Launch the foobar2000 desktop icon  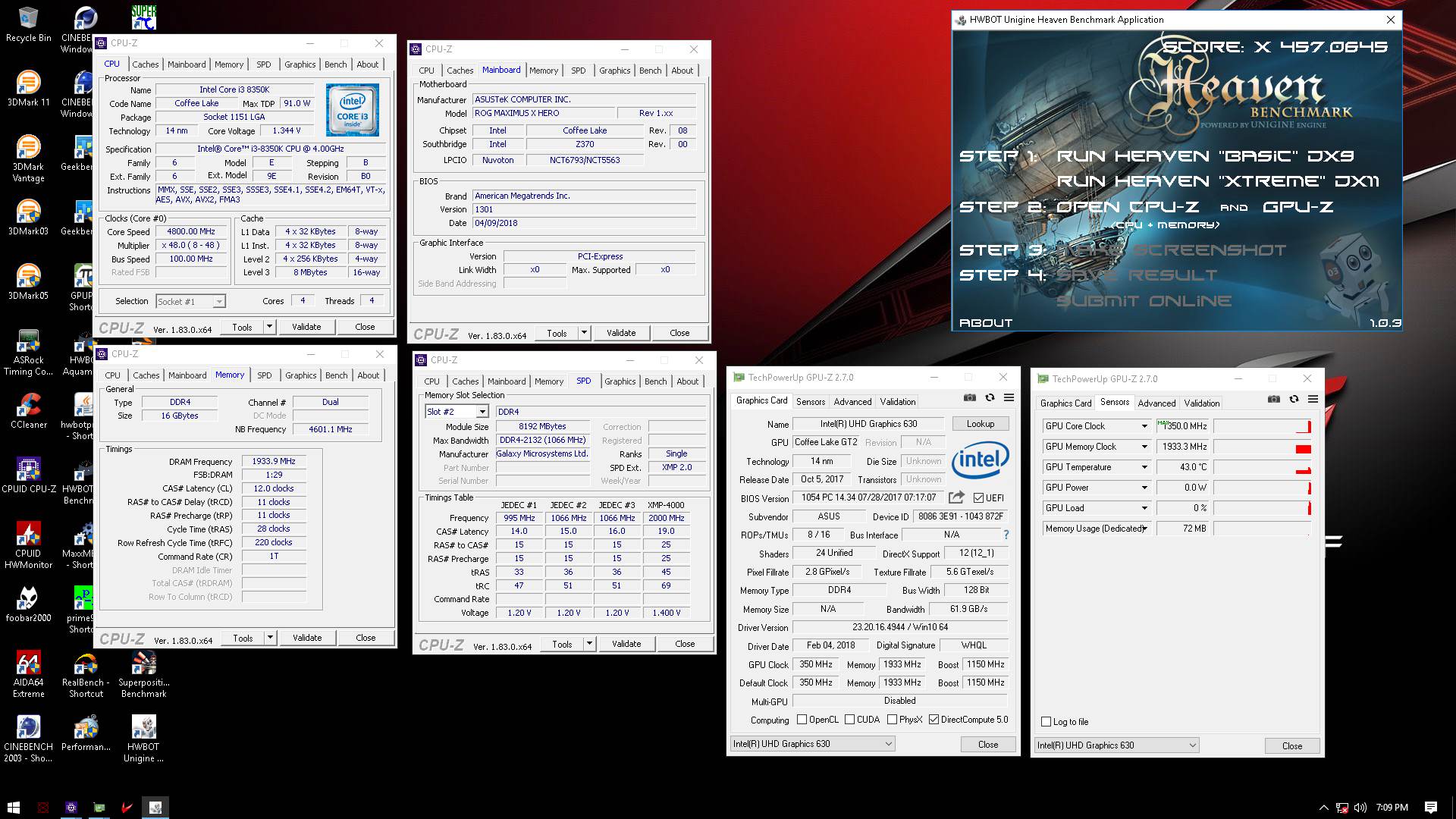29,605
